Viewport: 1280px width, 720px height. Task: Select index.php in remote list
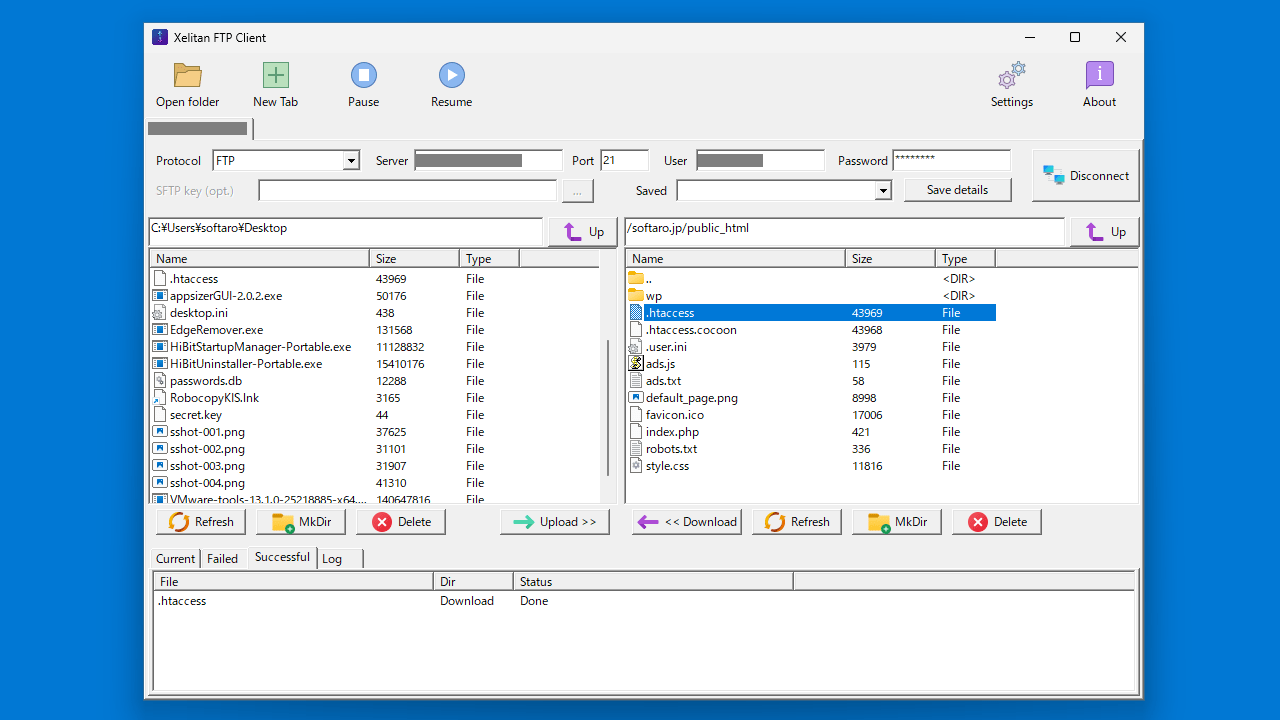(672, 432)
